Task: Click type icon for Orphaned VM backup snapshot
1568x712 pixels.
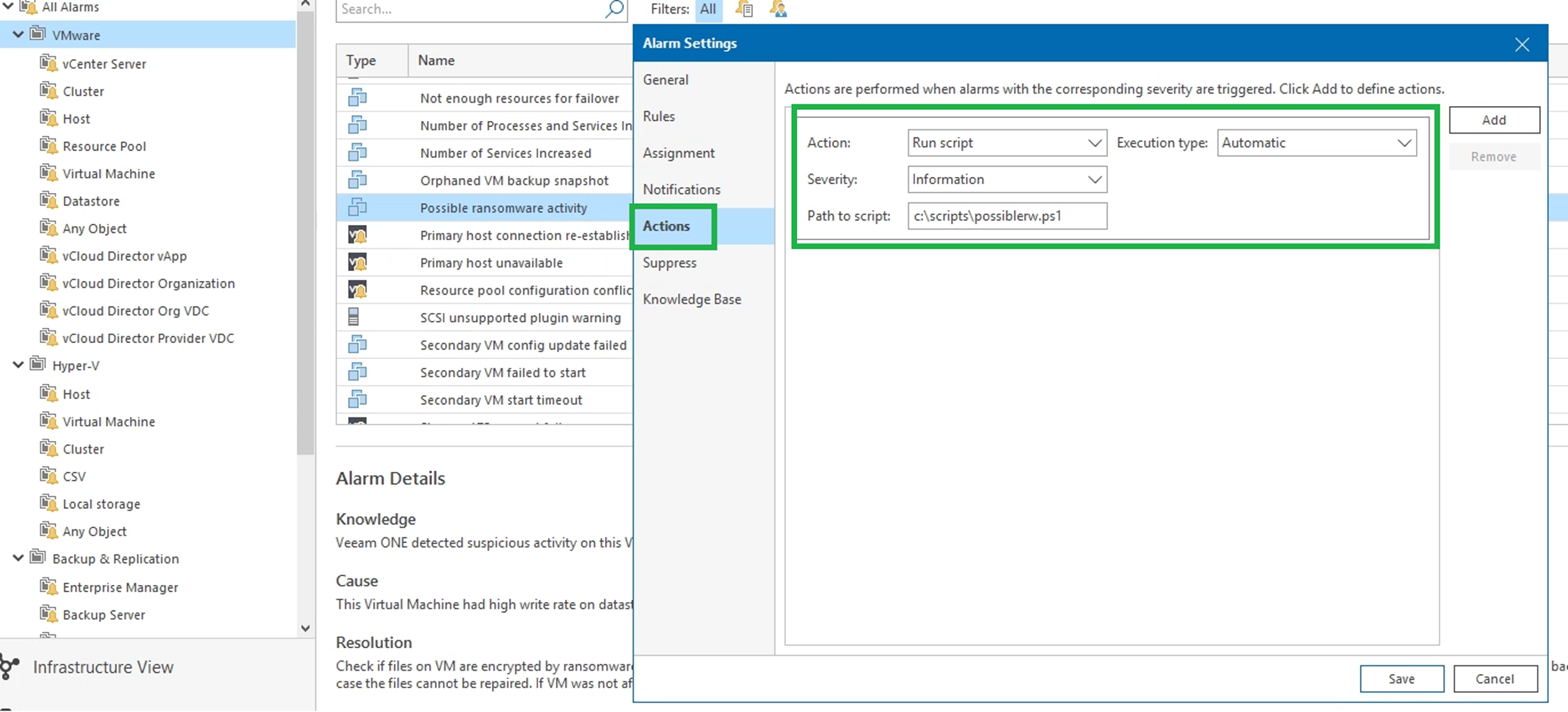Action: click(357, 180)
